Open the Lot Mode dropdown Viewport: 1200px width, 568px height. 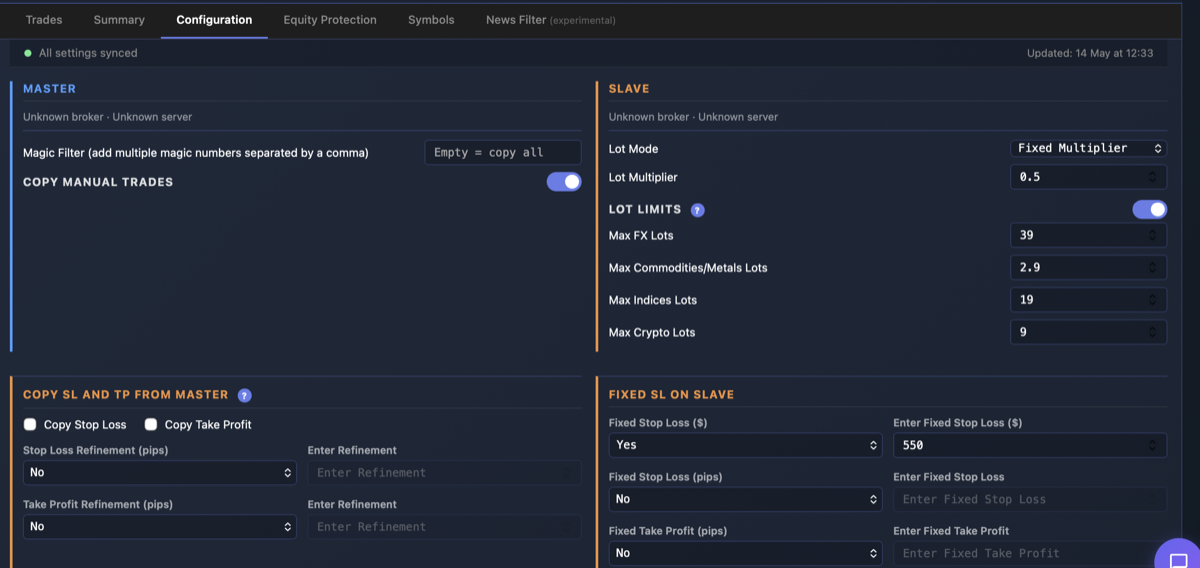[1088, 148]
